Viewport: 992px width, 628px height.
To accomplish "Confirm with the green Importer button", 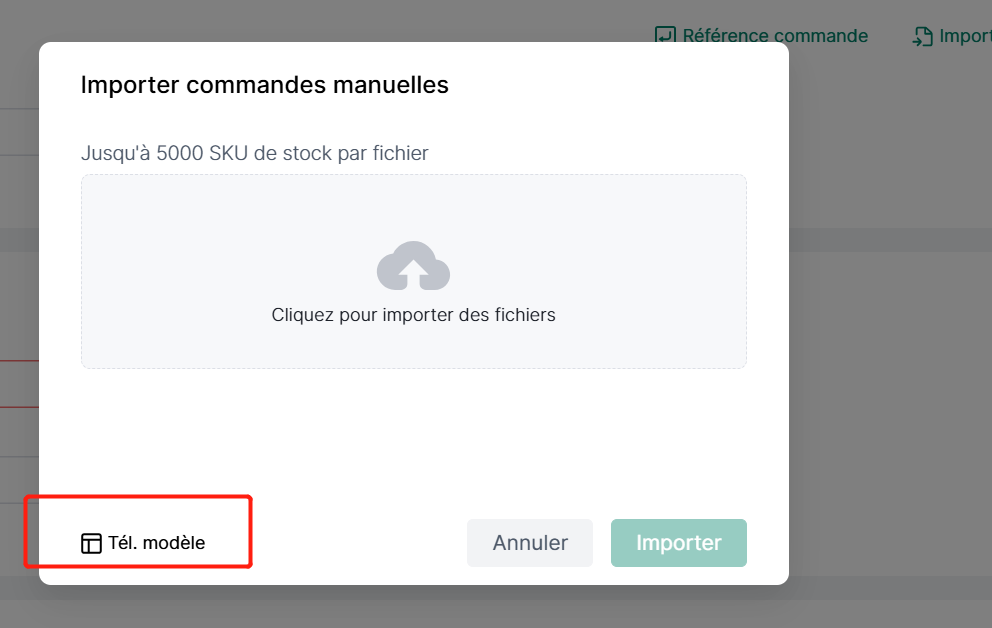I will (678, 543).
